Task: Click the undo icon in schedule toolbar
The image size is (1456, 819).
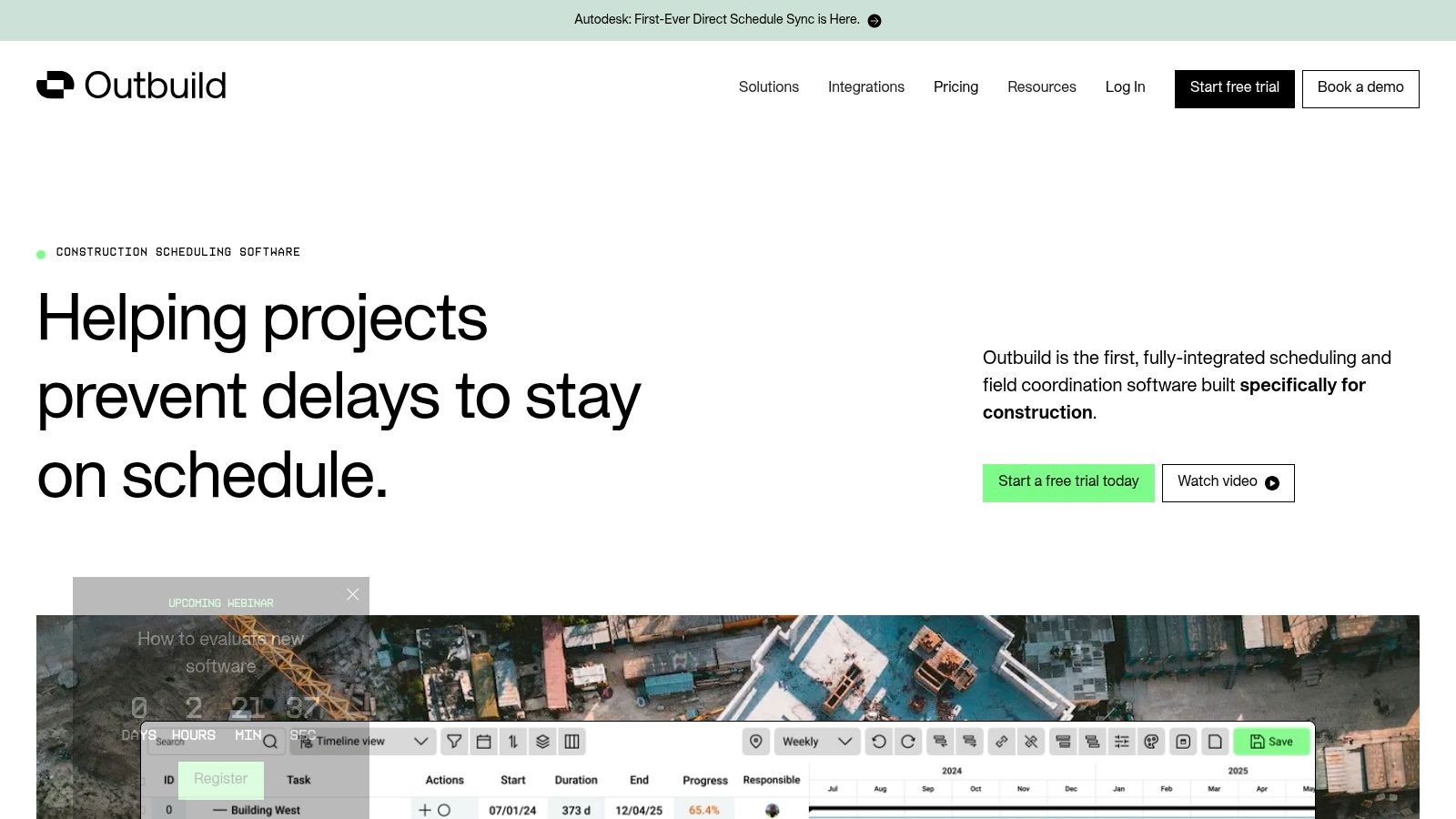Action: tap(879, 742)
